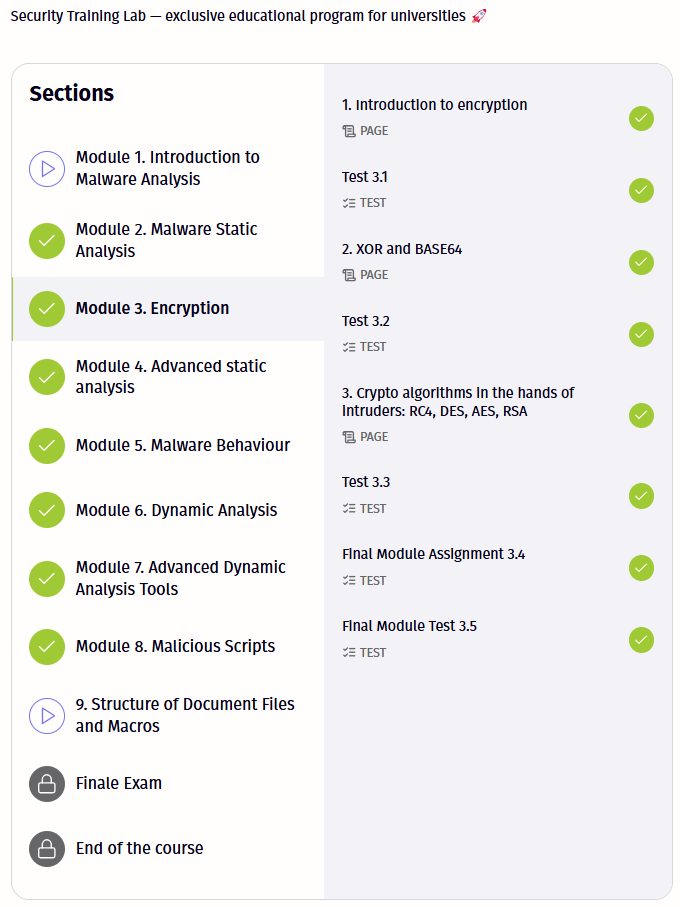Click the green checkmark icon for Module 2
Viewport: 680px width, 907px height.
47,241
